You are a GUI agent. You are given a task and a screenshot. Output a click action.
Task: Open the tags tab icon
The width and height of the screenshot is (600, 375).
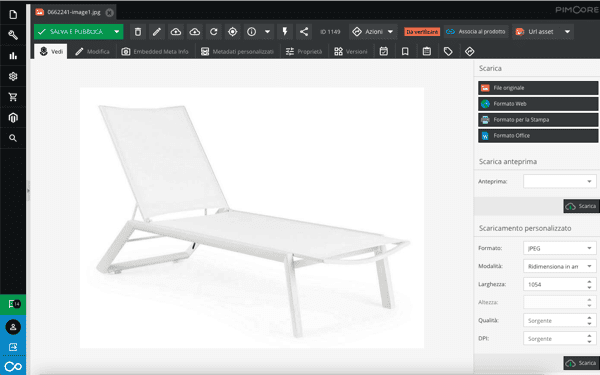point(448,52)
